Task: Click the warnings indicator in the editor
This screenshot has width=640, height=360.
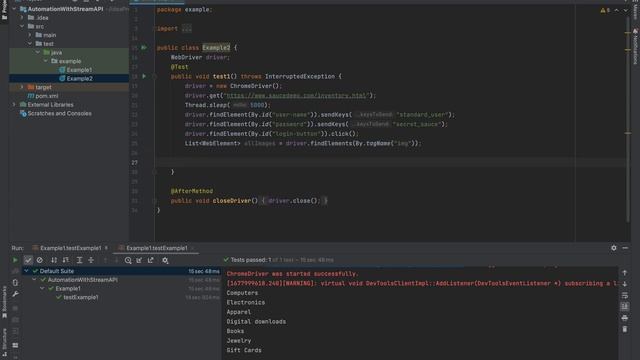Action: (605, 10)
